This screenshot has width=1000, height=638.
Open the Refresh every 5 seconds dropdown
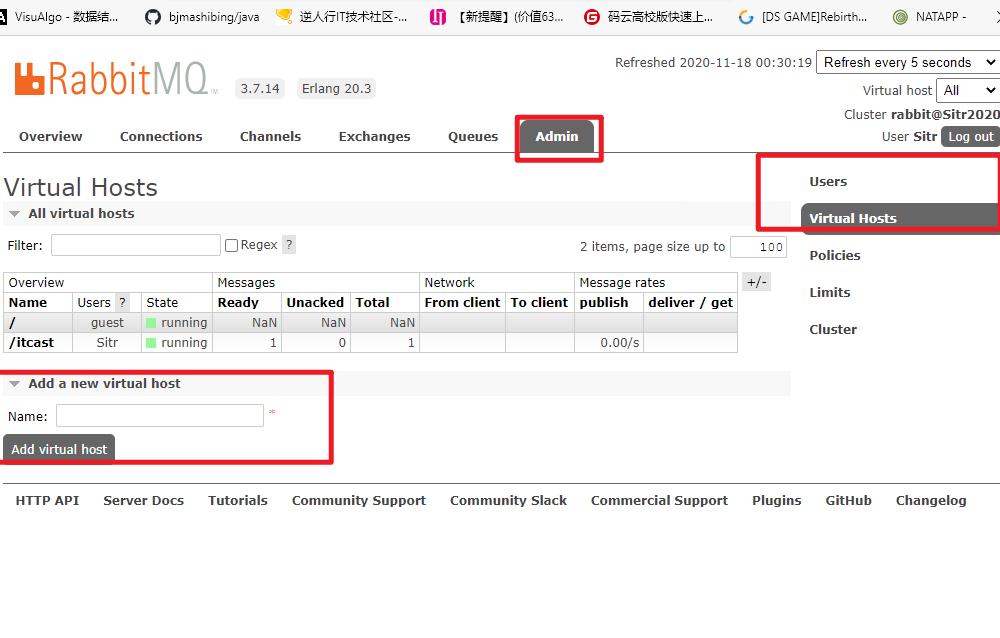908,63
